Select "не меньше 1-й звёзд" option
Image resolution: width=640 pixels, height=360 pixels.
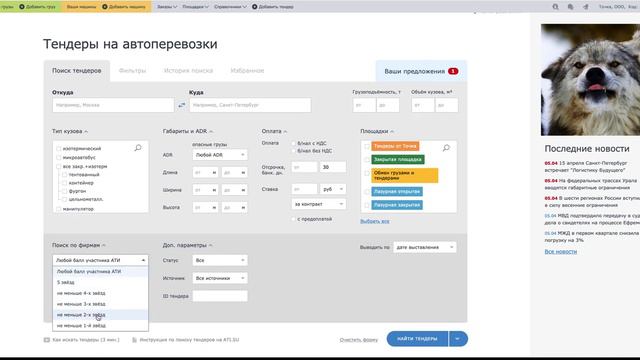(100, 326)
